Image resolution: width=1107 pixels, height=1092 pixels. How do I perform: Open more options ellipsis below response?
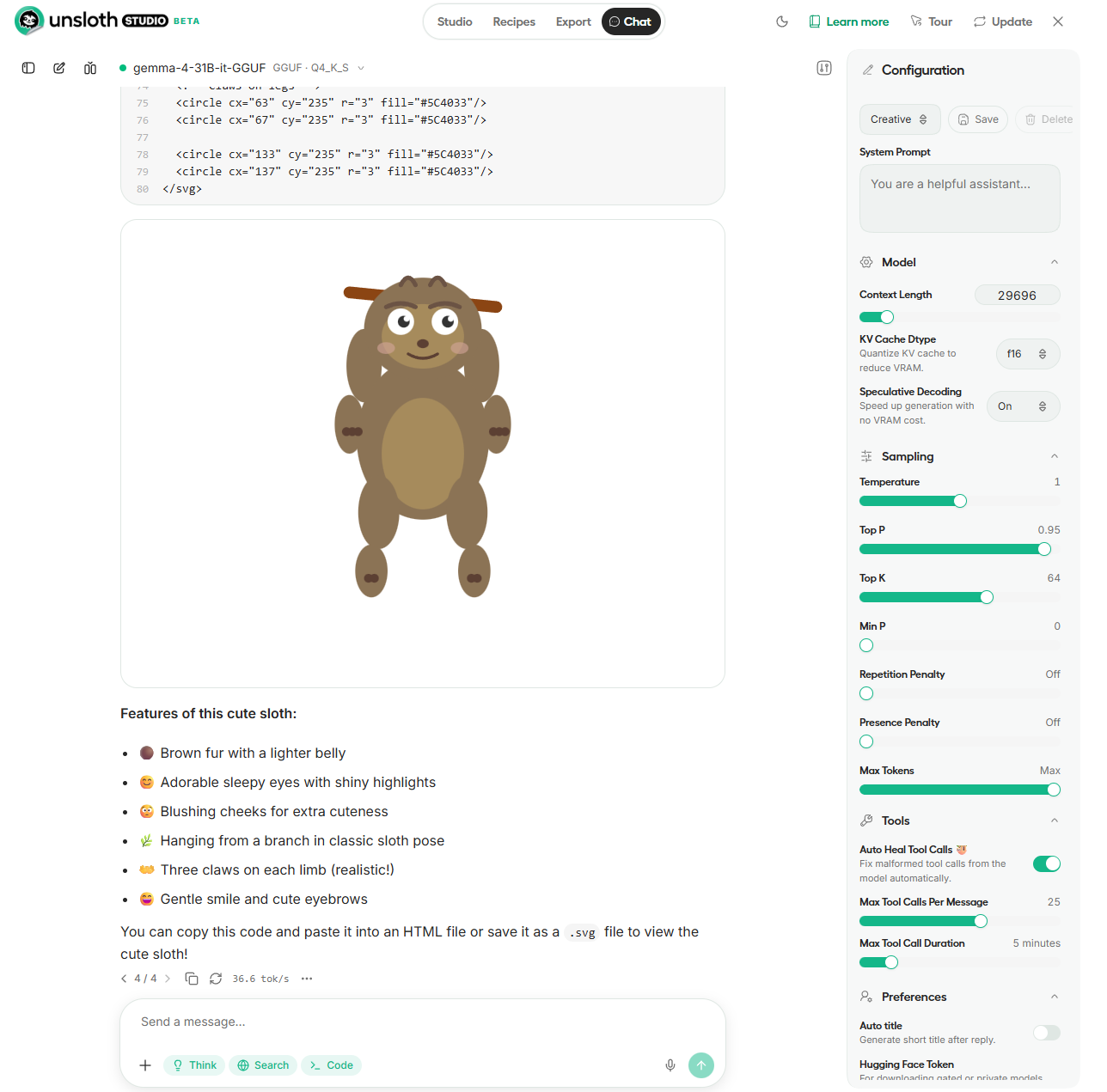307,979
